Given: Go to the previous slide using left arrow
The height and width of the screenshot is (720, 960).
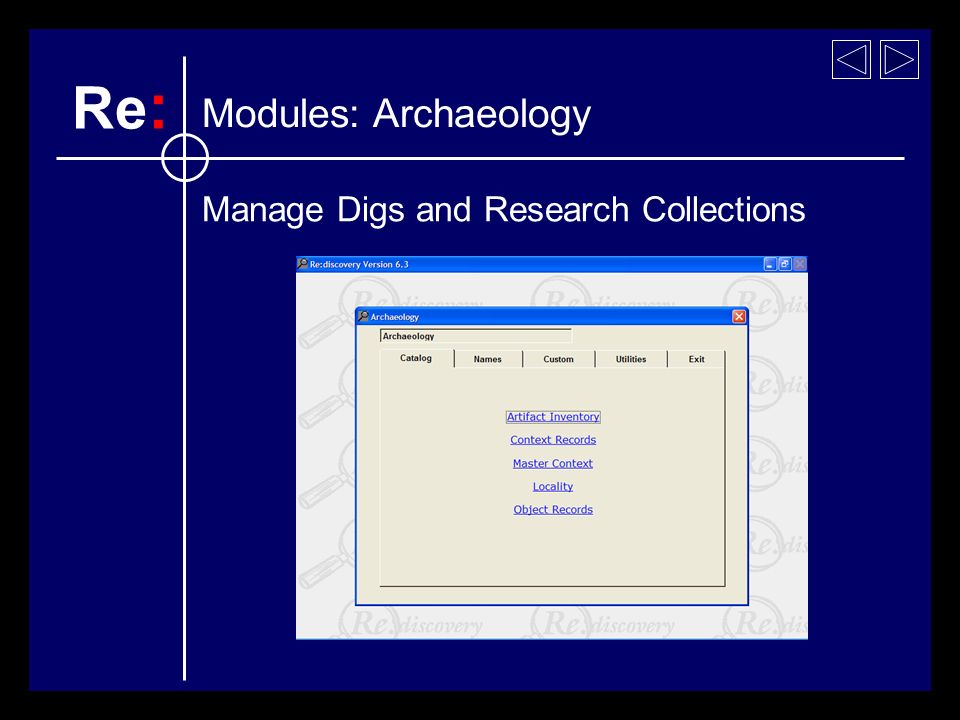Looking at the screenshot, I should point(851,59).
